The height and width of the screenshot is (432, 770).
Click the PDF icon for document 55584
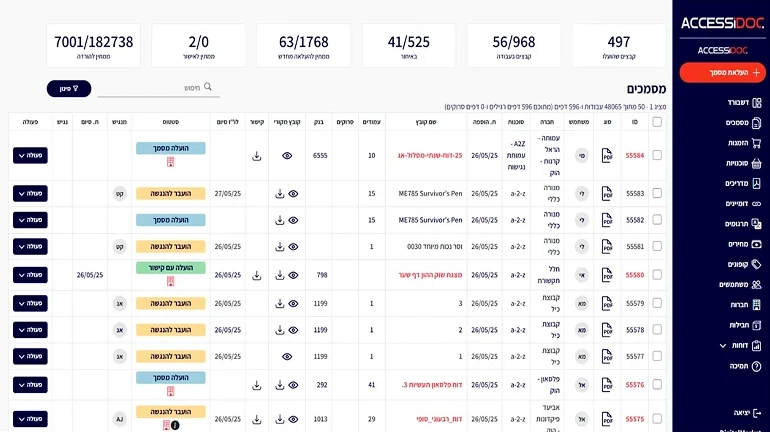click(607, 156)
